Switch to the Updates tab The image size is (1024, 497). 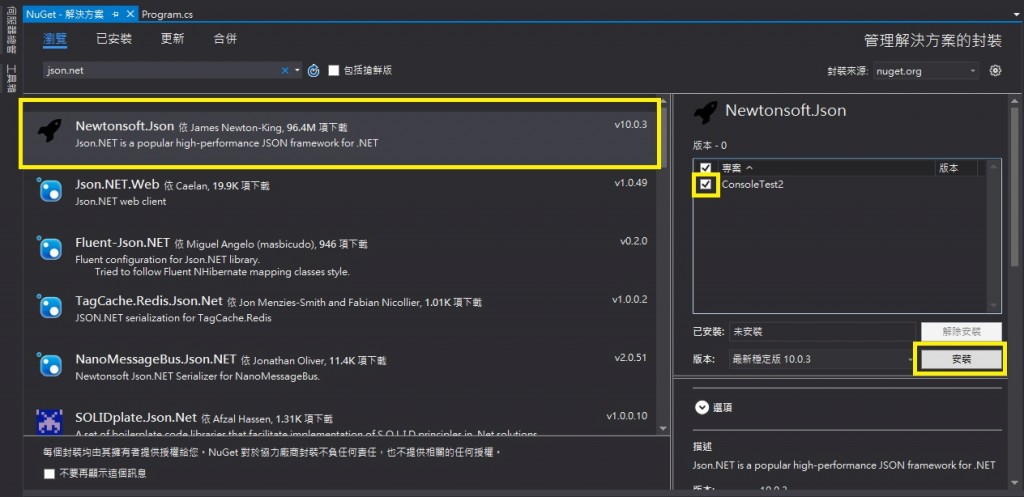[x=172, y=39]
